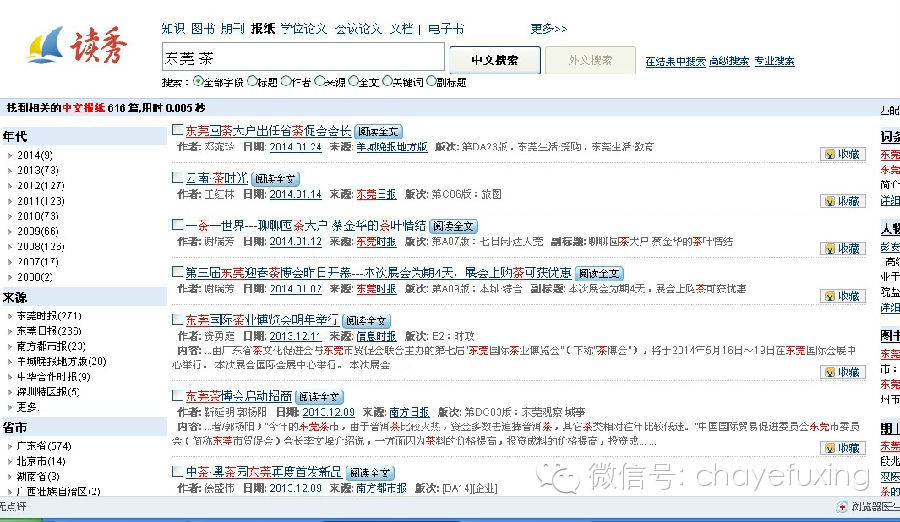Select the 关键词 search radio button
The width and height of the screenshot is (900, 522).
(x=387, y=82)
